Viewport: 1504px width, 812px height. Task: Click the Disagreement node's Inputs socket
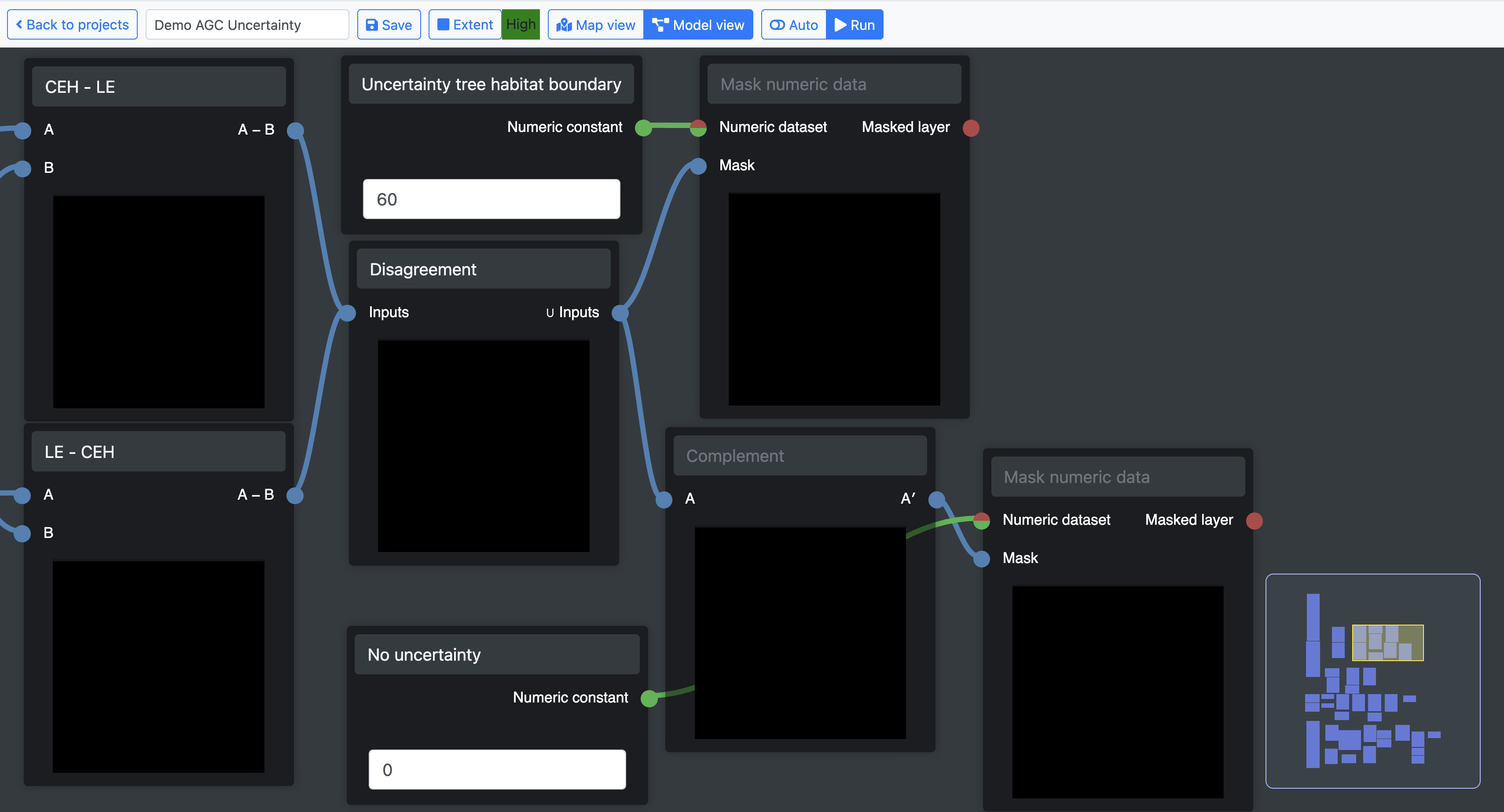(x=347, y=313)
